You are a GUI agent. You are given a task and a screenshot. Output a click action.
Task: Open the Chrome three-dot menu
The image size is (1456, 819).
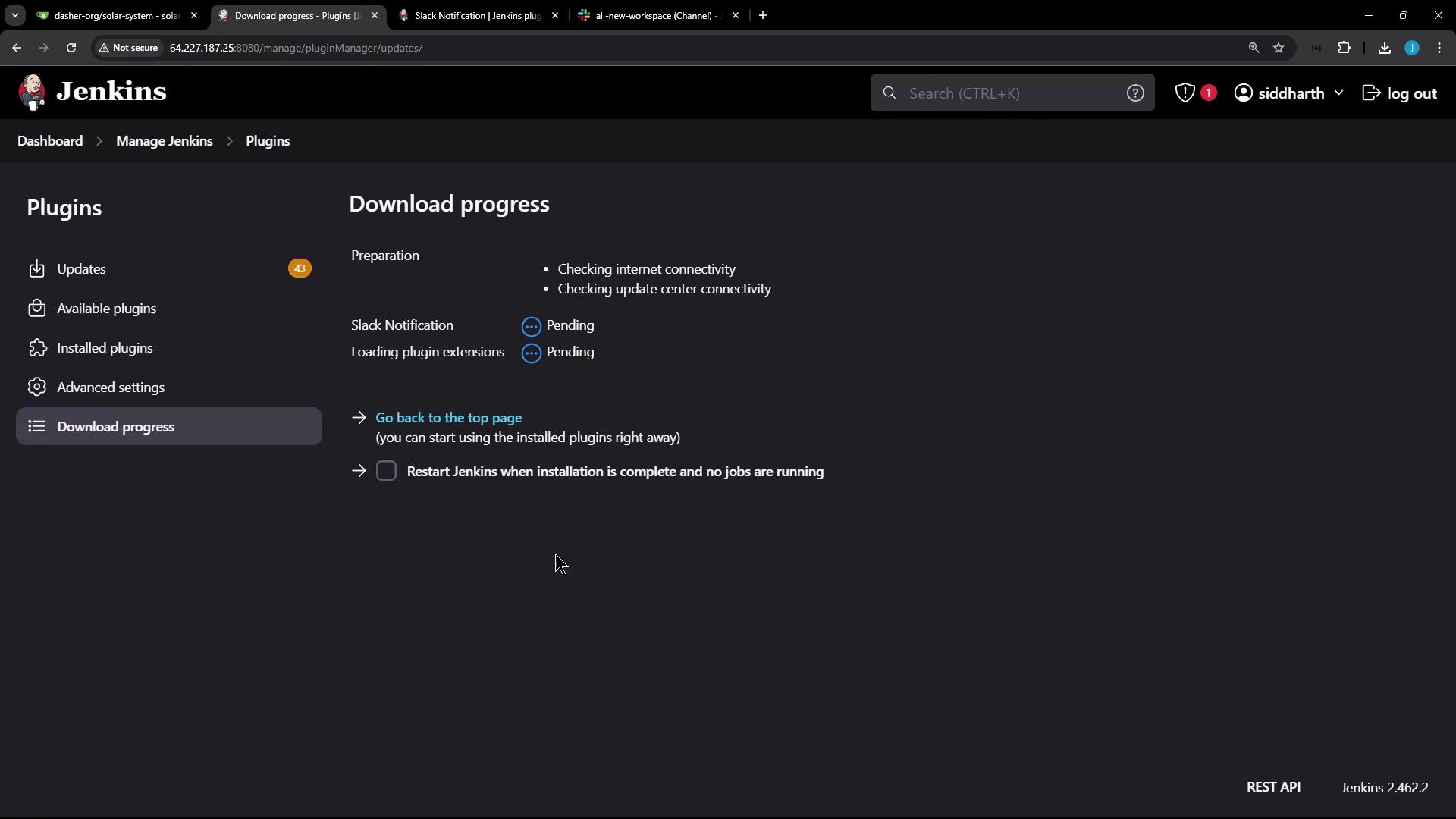click(x=1439, y=48)
